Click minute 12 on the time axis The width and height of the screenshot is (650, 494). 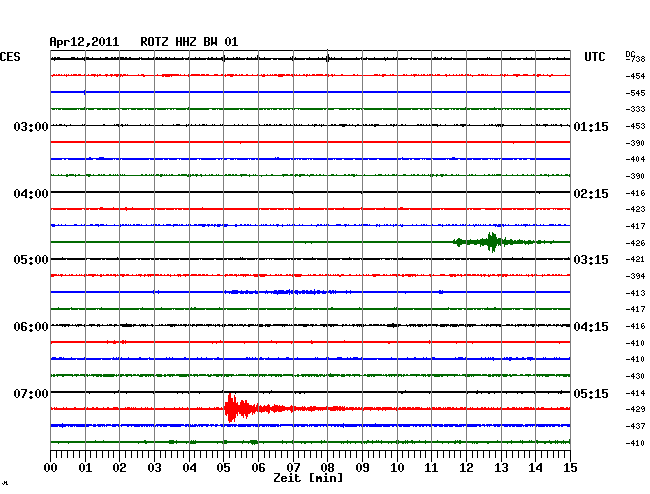point(466,467)
